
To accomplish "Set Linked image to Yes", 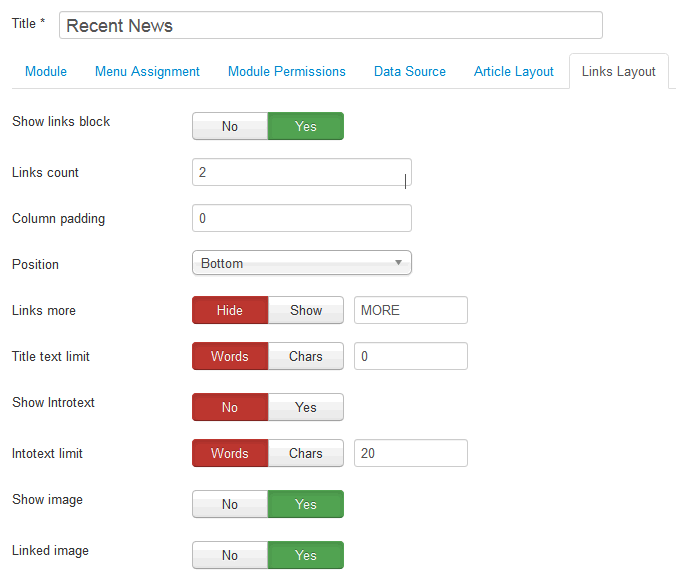I will [x=306, y=555].
